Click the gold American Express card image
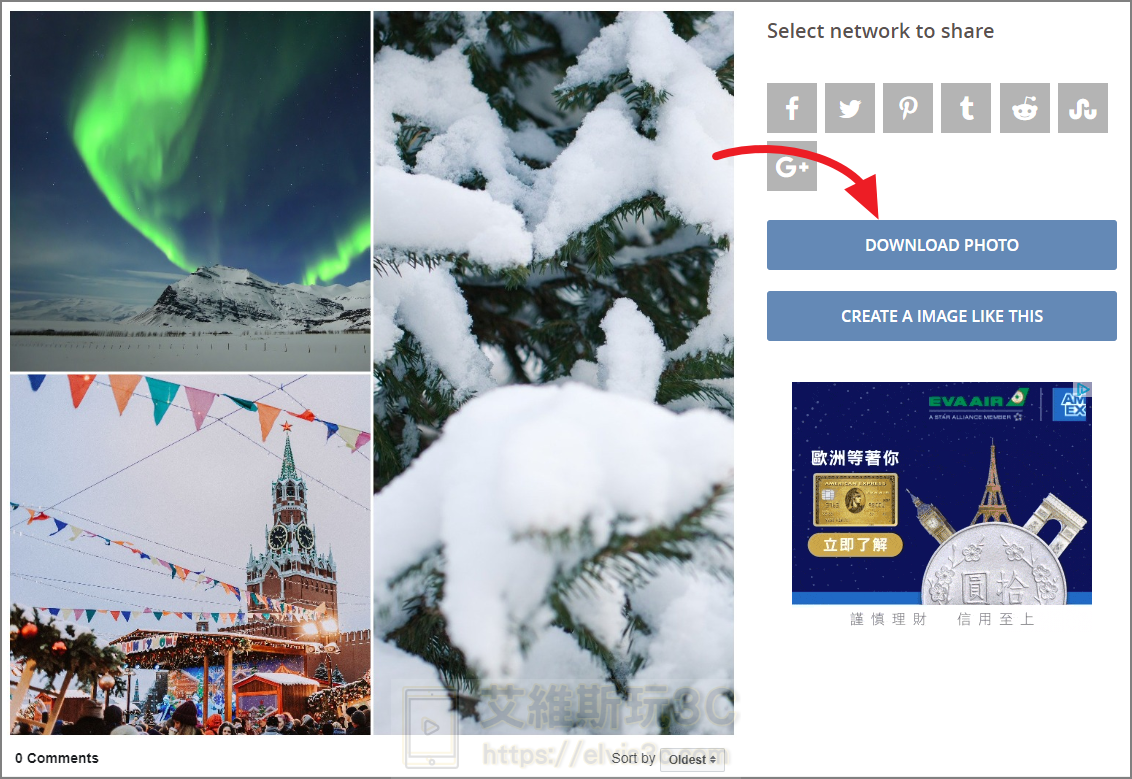The image size is (1132, 779). pos(855,500)
